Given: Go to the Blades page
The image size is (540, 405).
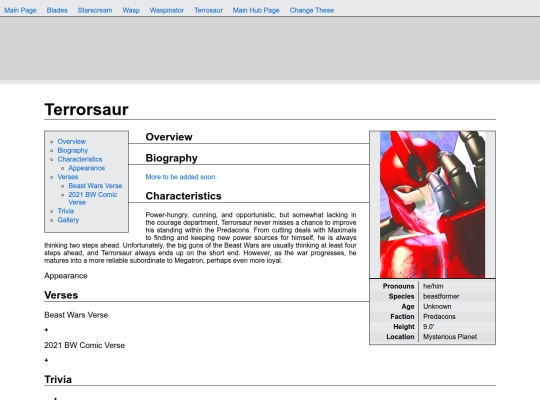Looking at the screenshot, I should [57, 10].
